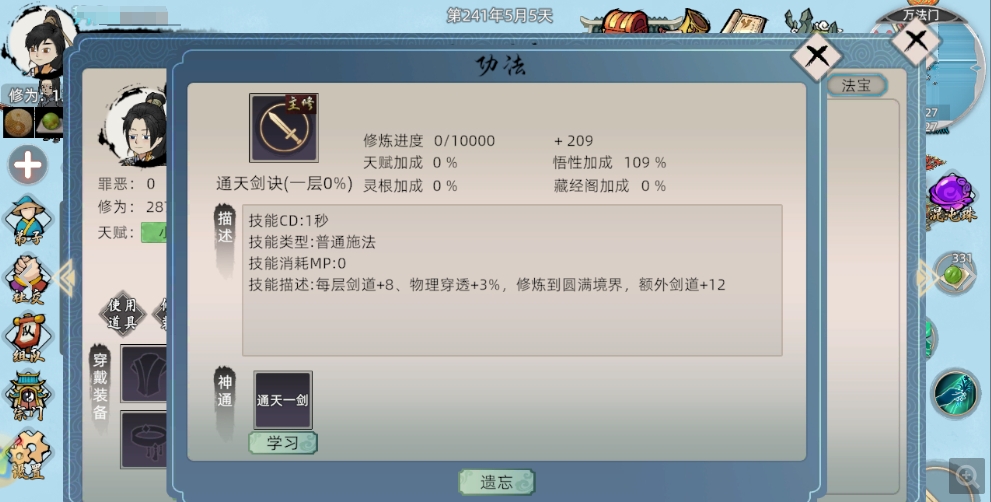Open the 宗门 sect sidebar icon
991x502 pixels.
pos(27,396)
